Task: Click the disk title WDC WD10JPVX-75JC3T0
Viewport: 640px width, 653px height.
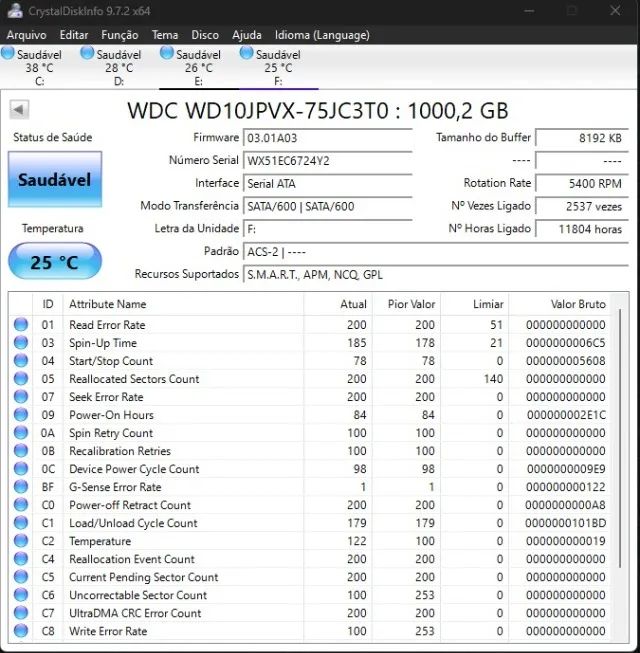Action: click(x=258, y=111)
